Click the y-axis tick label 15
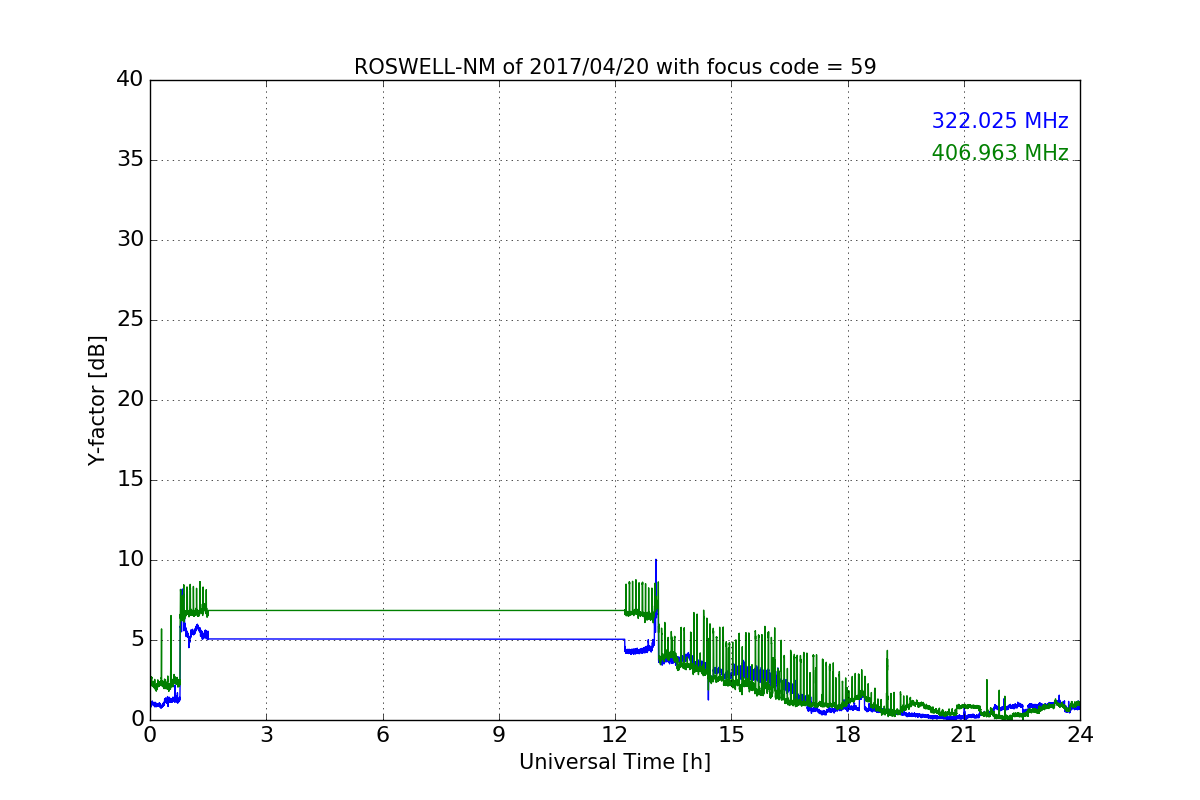The image size is (1200, 800). pos(130,480)
